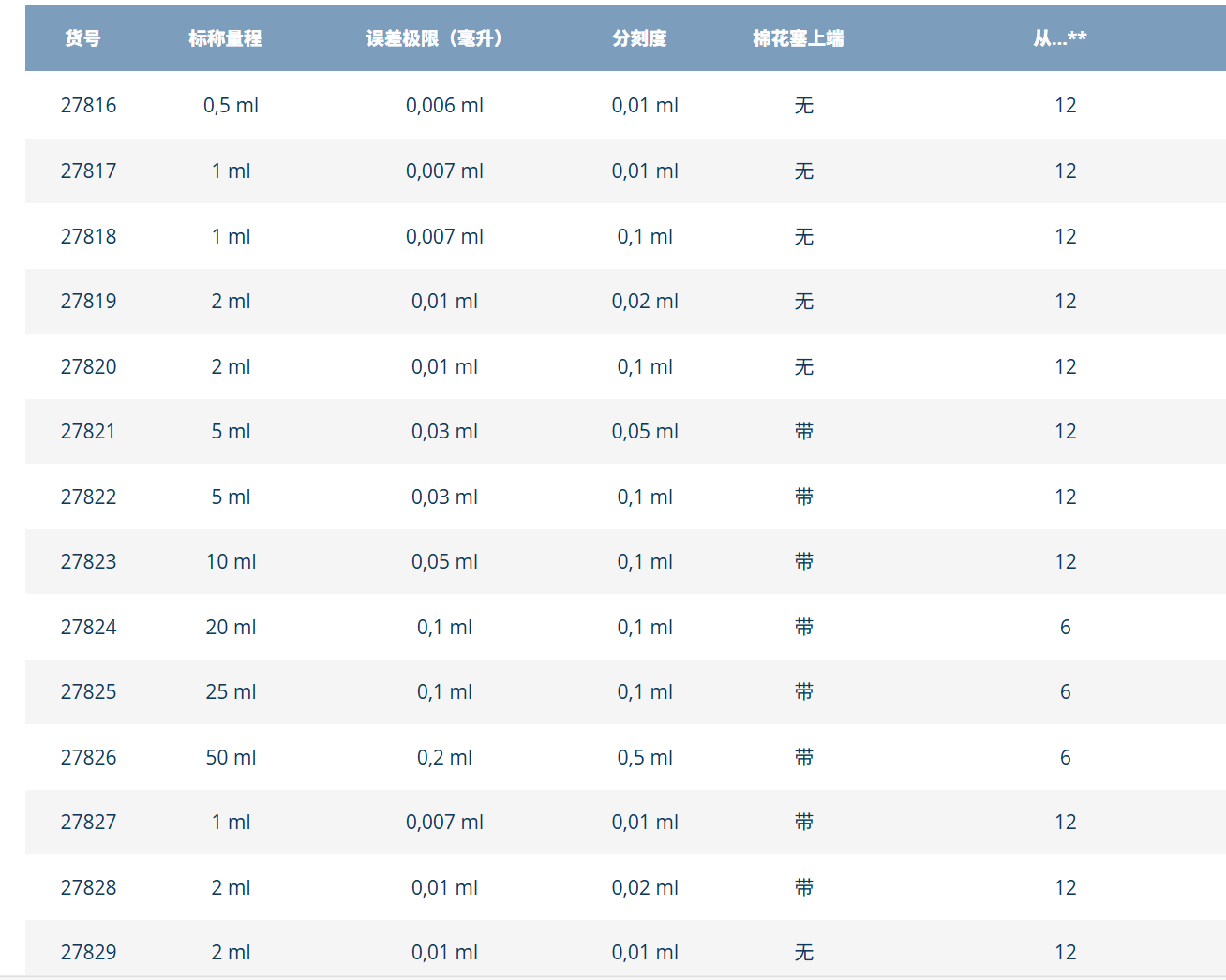The width and height of the screenshot is (1226, 980).
Task: Click the 棉花塞上端 column header
Action: point(798,38)
